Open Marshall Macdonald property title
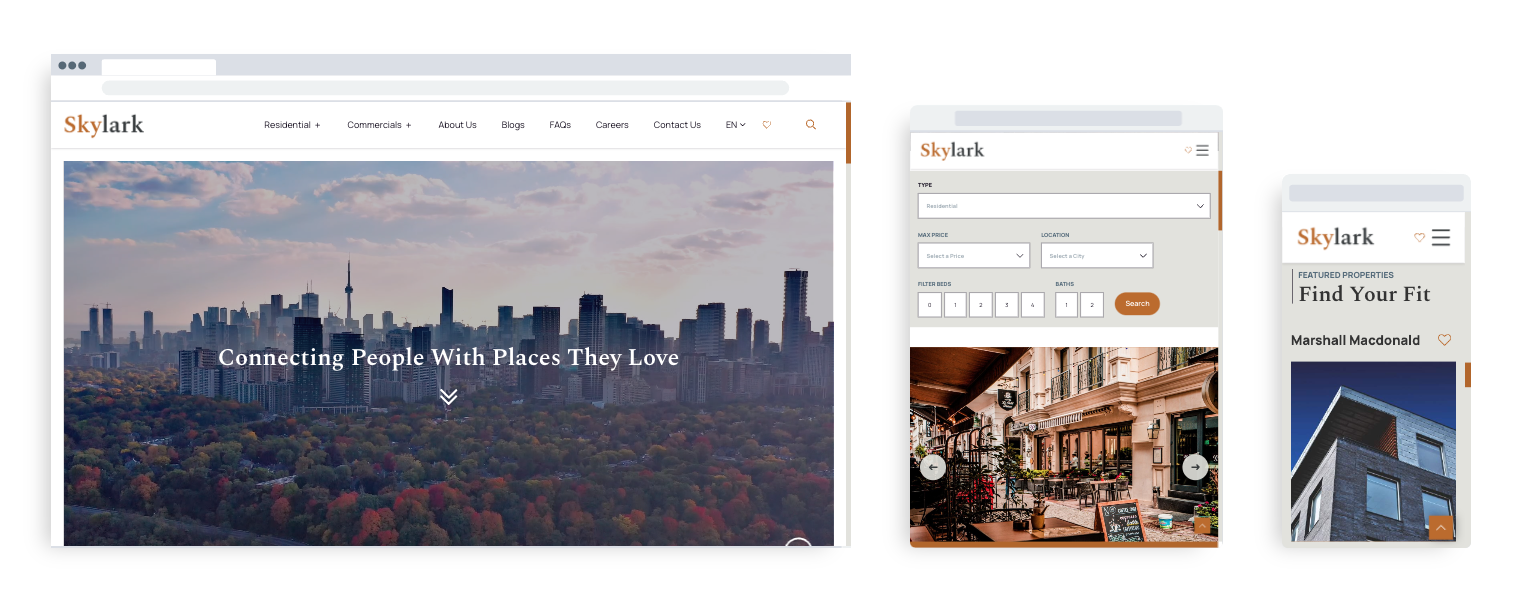 [x=1355, y=340]
